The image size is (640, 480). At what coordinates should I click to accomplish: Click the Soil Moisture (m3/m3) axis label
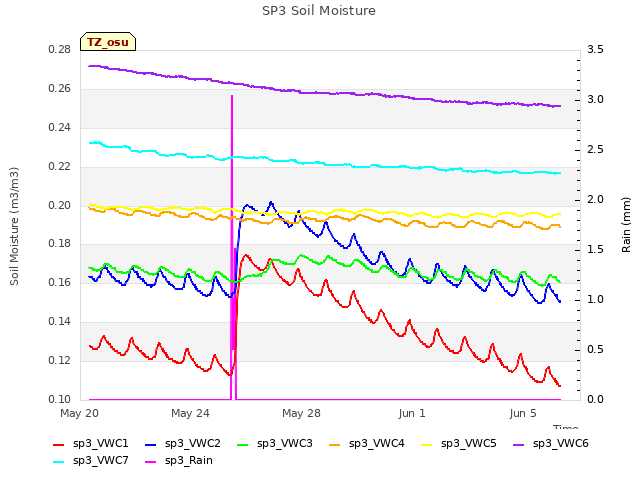click(14, 226)
